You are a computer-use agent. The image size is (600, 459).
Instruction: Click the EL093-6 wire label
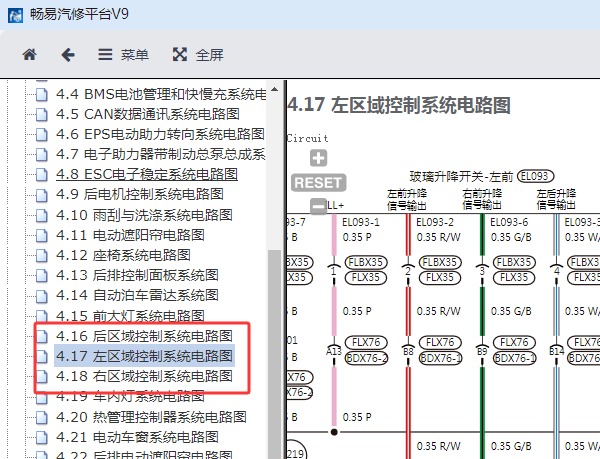(509, 222)
